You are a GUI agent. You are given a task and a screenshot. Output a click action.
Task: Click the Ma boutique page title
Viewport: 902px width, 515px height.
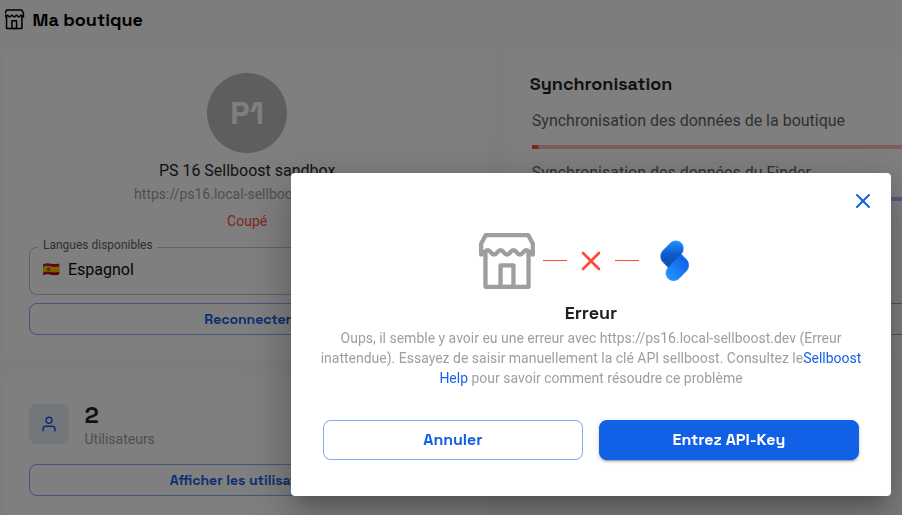point(87,20)
